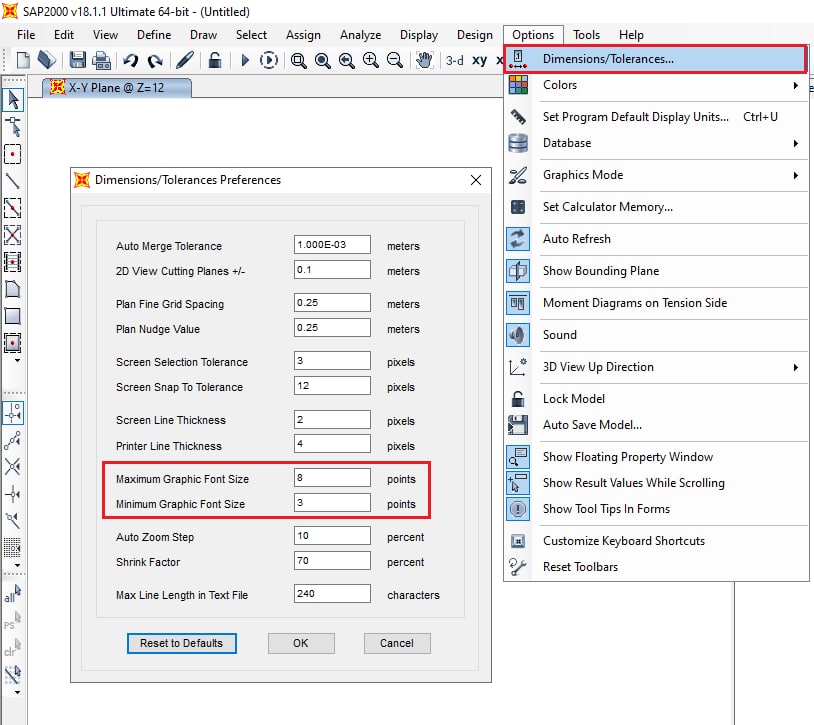Open the draw tools dropdown arrow in left toolbar
Image resolution: width=814 pixels, height=725 pixels.
coord(17,360)
